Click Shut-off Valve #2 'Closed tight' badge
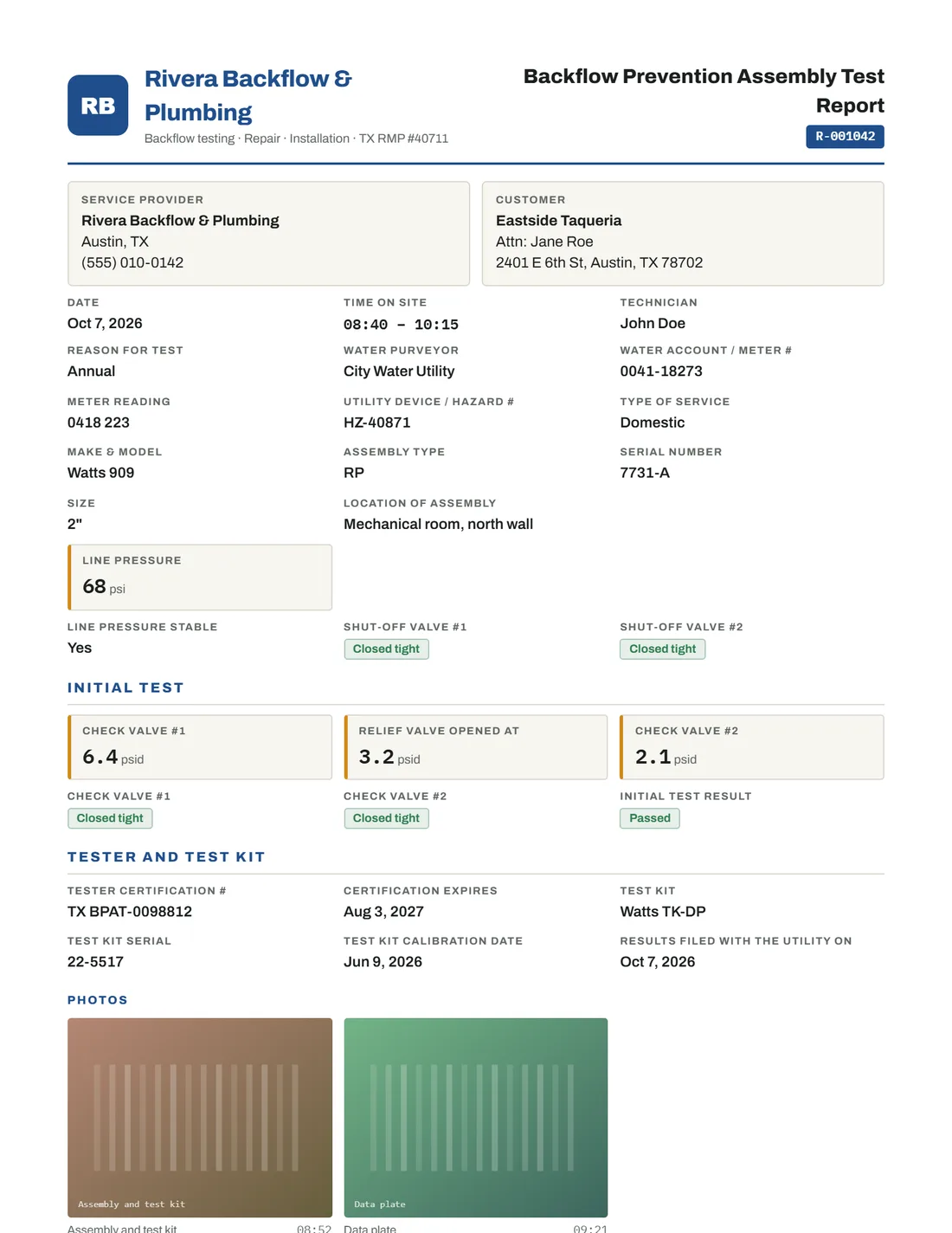Viewport: 952px width, 1233px height. click(662, 649)
